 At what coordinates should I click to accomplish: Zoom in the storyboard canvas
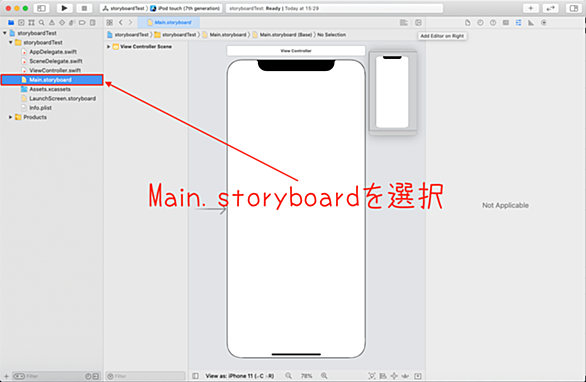pos(324,376)
